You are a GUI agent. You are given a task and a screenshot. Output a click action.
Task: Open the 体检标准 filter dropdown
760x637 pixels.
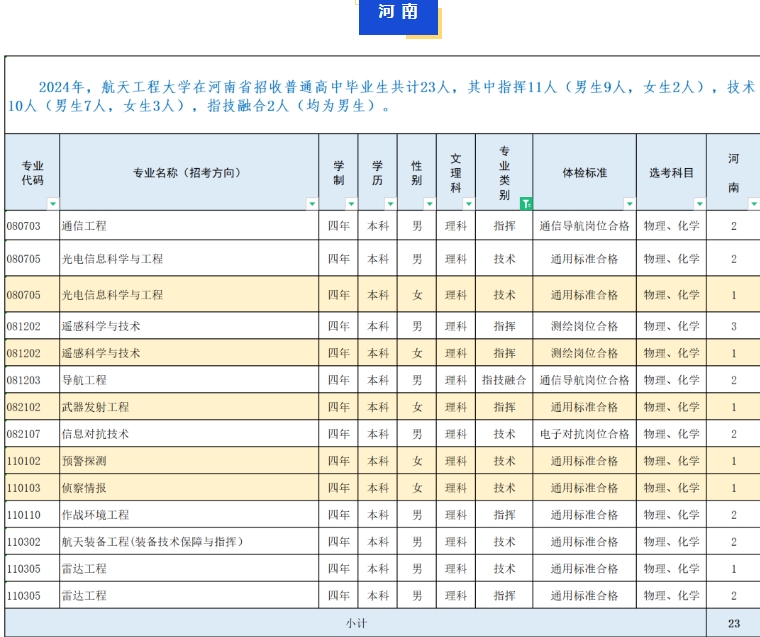629,204
